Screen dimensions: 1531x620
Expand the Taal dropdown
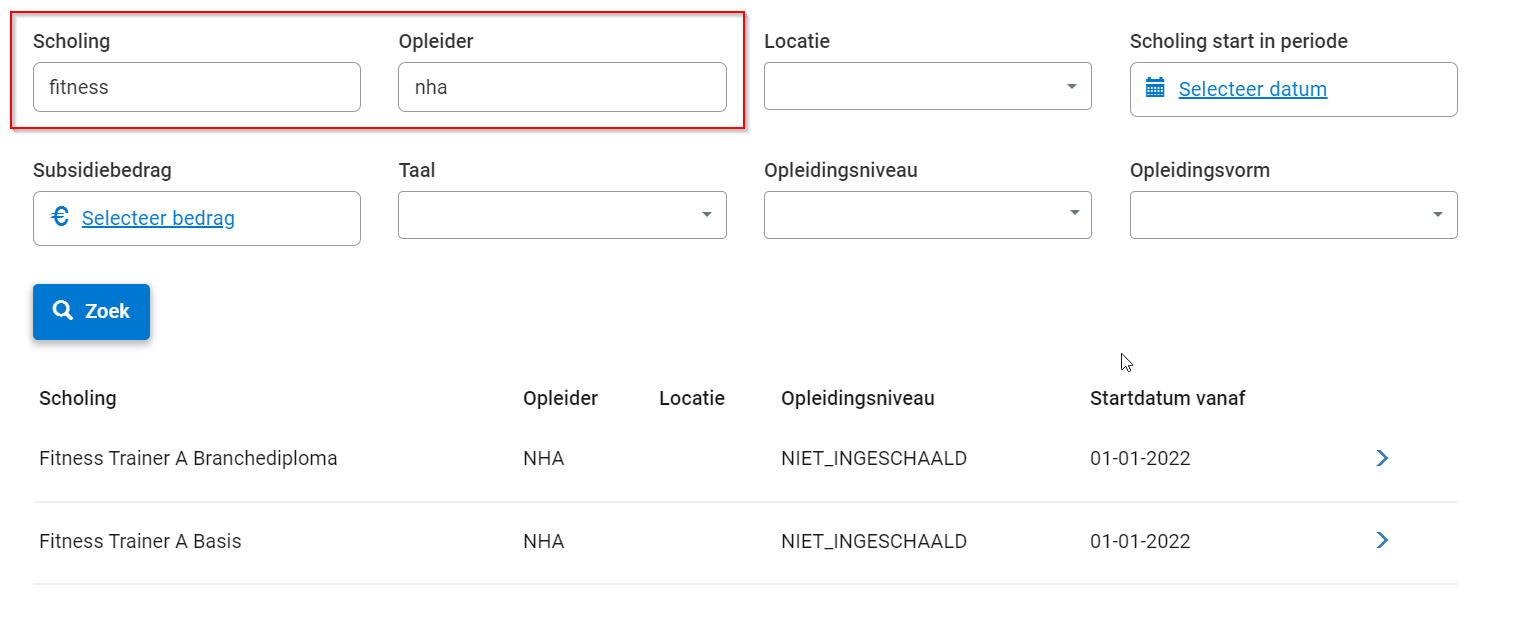pyautogui.click(x=562, y=215)
